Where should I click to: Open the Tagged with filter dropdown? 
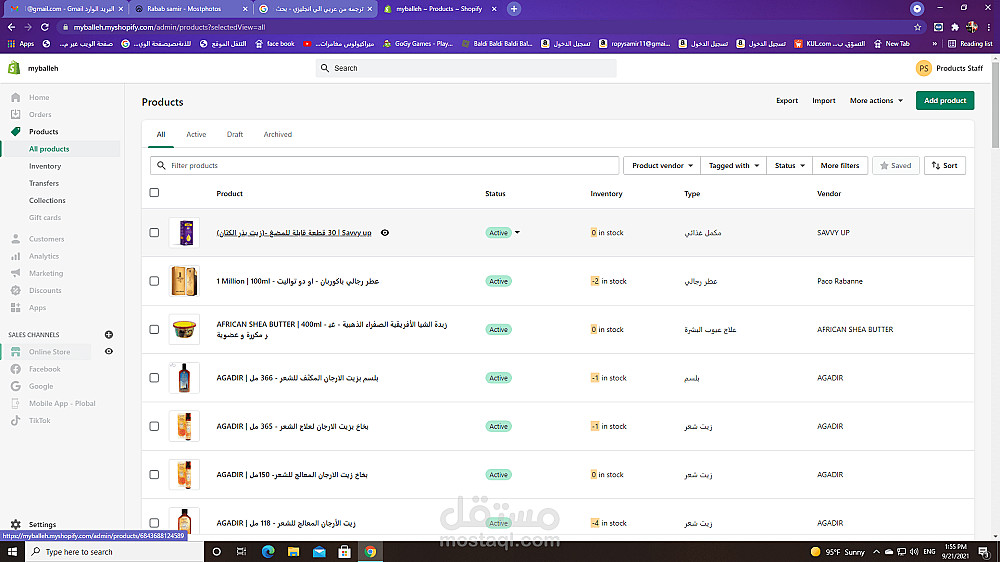pos(733,166)
